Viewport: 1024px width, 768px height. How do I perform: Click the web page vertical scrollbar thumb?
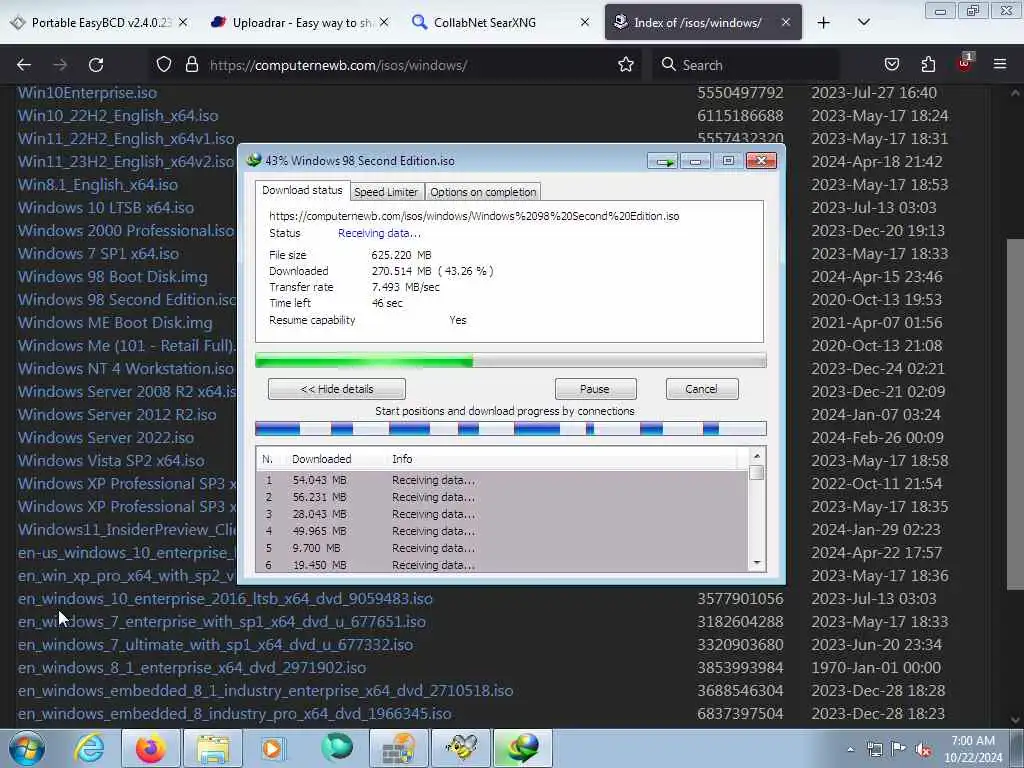[x=1016, y=414]
